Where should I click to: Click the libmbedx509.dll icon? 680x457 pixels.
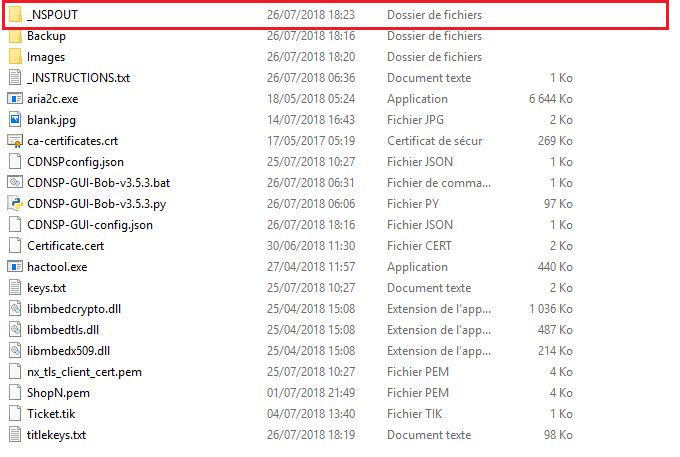pyautogui.click(x=15, y=351)
